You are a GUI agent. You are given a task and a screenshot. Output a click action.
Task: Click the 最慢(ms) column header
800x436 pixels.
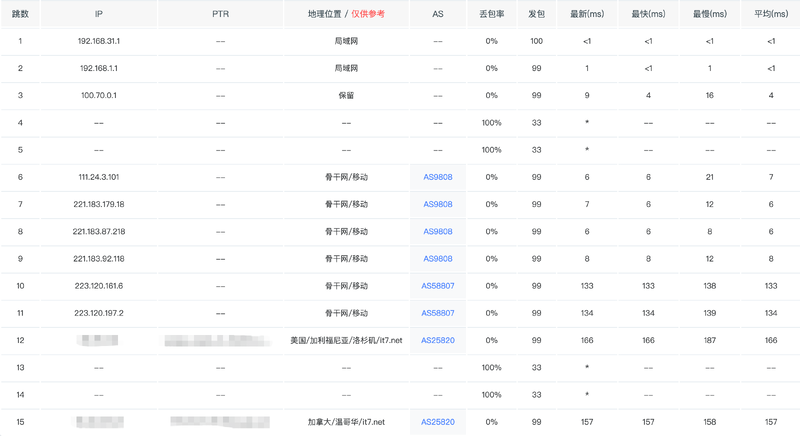710,14
